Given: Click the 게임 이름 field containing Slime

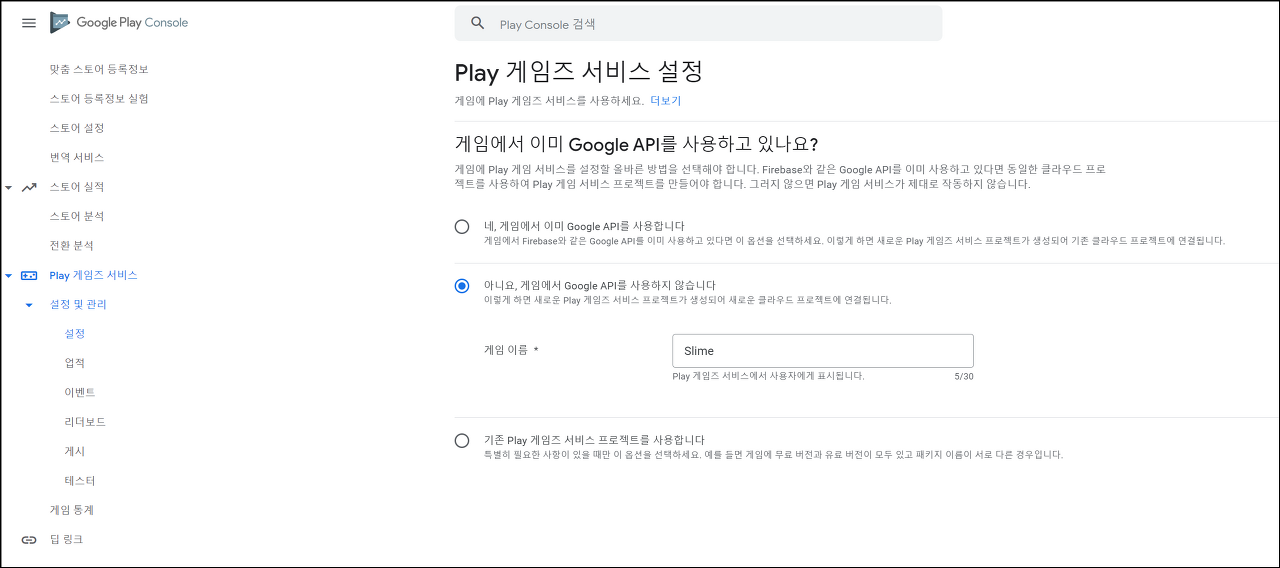Looking at the screenshot, I should (x=823, y=351).
